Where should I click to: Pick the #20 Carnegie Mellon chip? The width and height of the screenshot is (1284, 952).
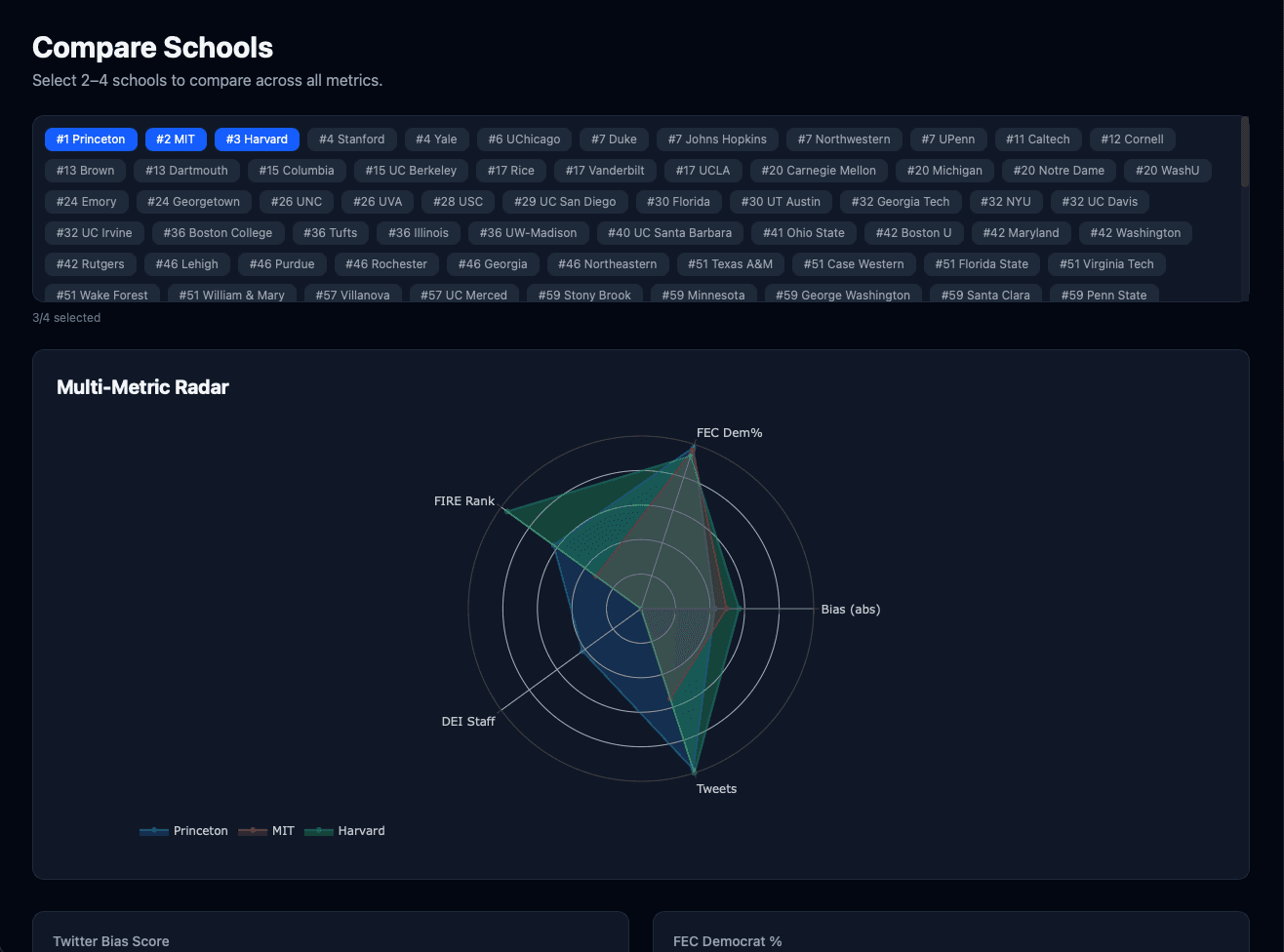coord(818,171)
